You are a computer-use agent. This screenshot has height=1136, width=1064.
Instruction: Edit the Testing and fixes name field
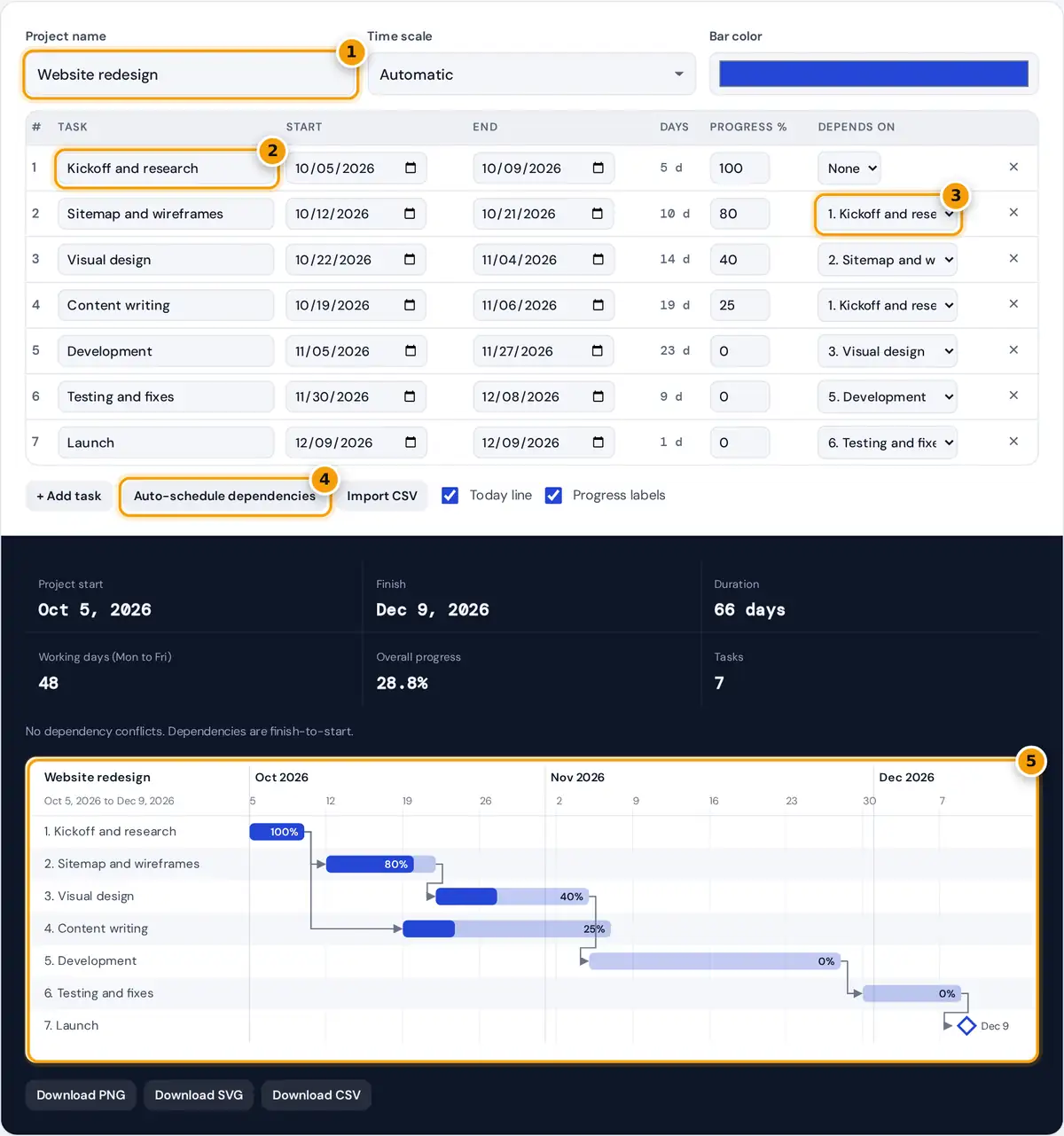[x=166, y=396]
